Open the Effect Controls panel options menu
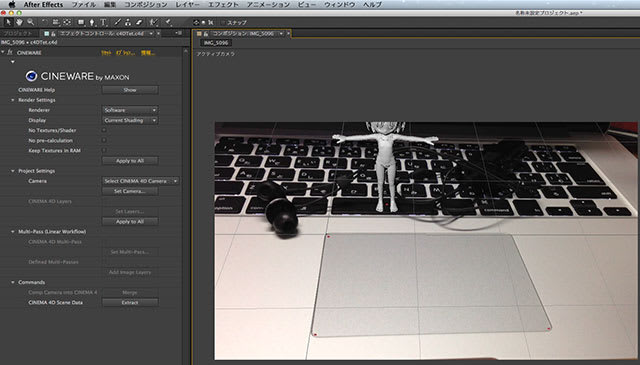The height and width of the screenshot is (365, 640). (179, 33)
